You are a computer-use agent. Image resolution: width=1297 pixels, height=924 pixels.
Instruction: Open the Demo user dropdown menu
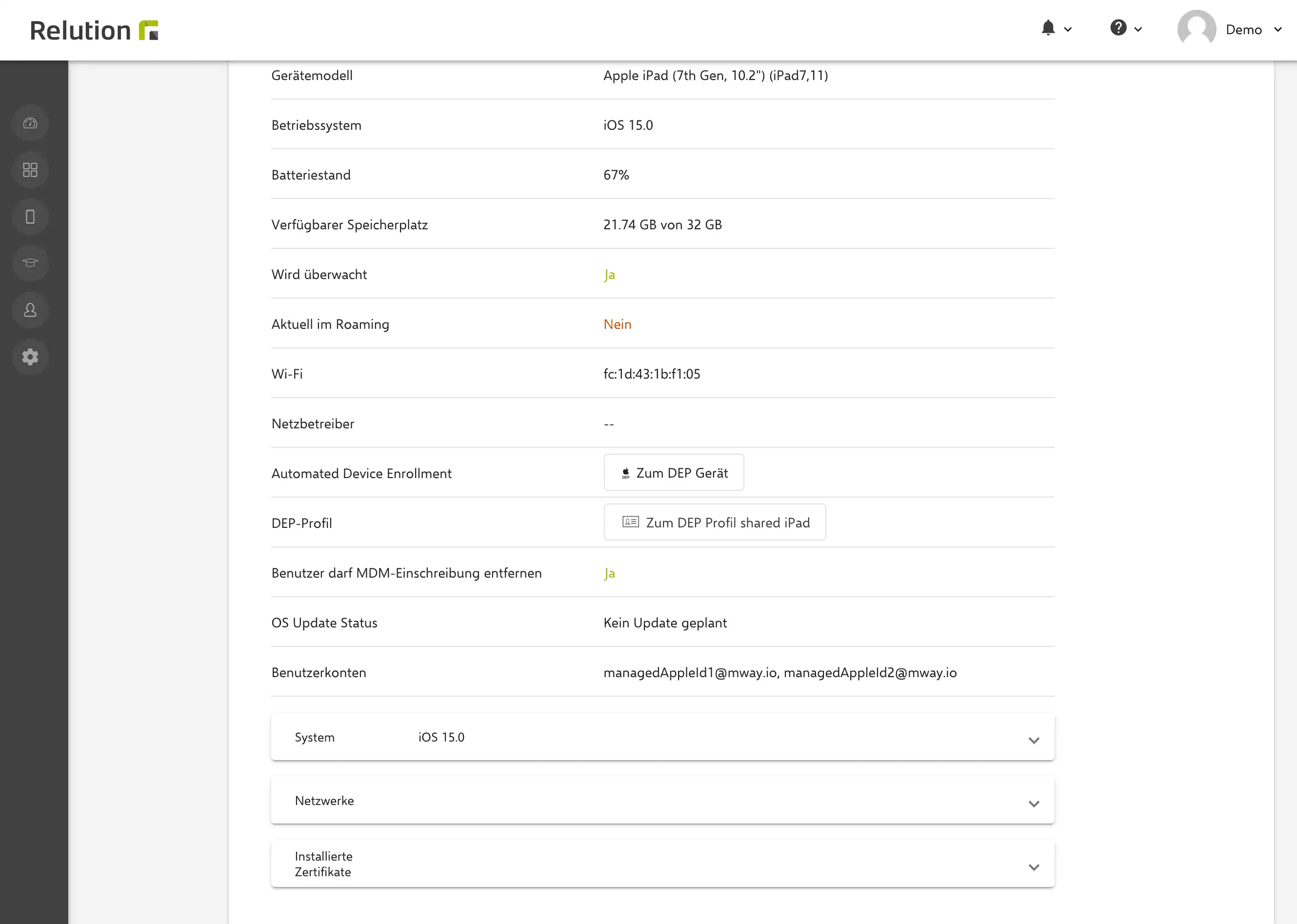(x=1277, y=30)
